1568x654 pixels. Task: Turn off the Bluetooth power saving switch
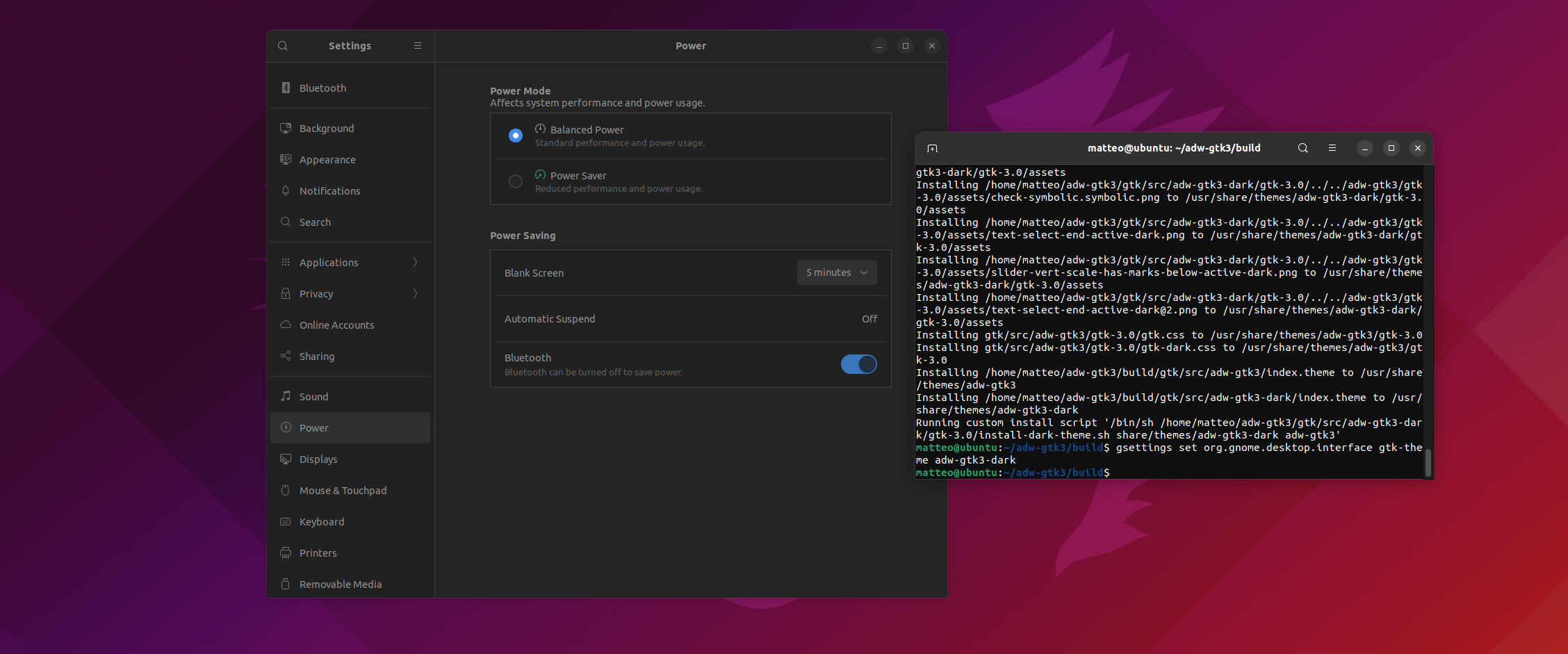pos(859,364)
